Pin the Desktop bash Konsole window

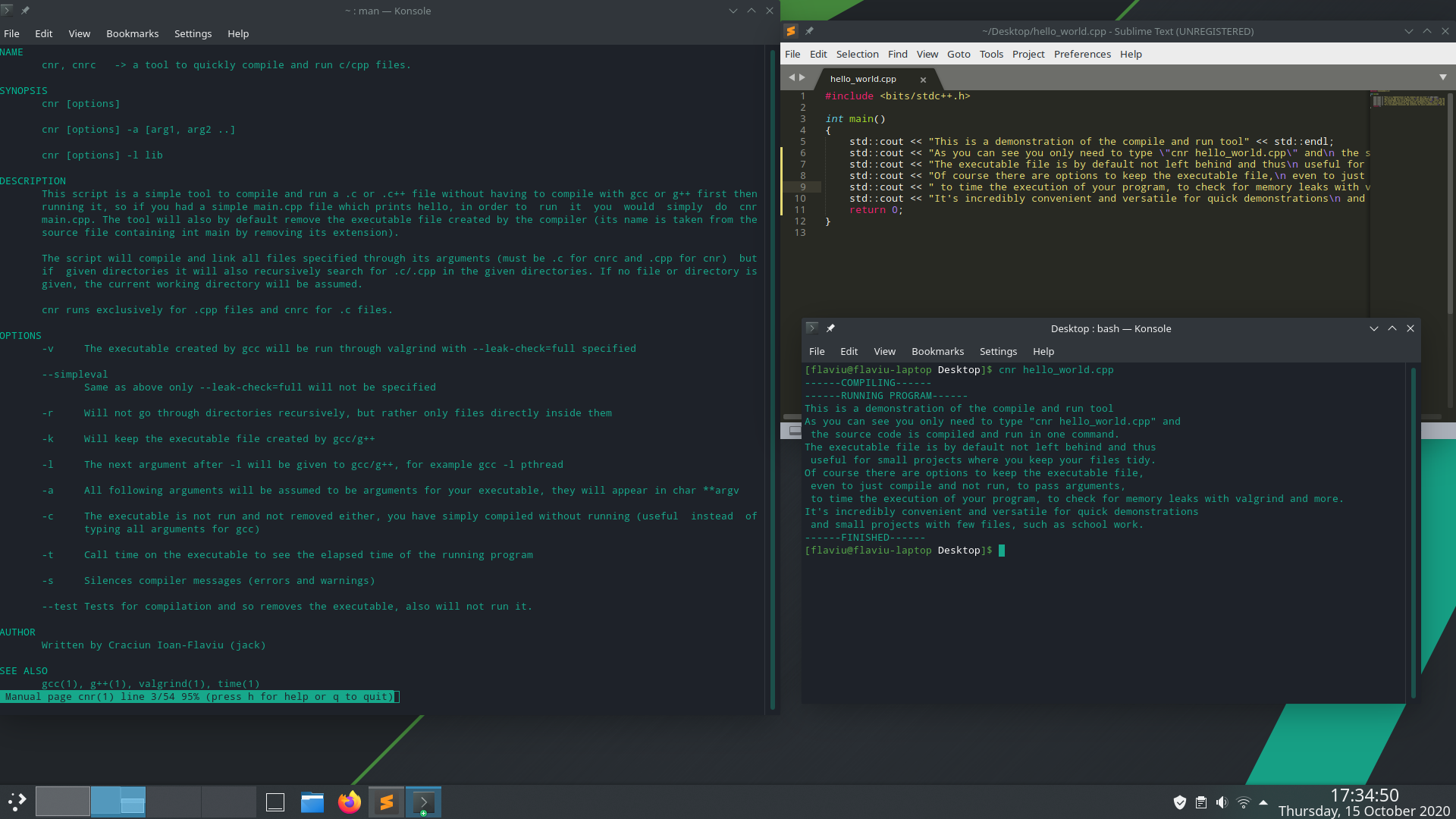tap(830, 328)
